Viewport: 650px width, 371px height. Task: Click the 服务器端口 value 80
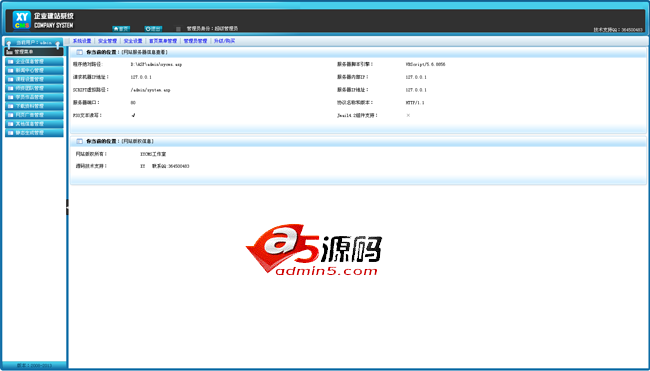pos(133,103)
